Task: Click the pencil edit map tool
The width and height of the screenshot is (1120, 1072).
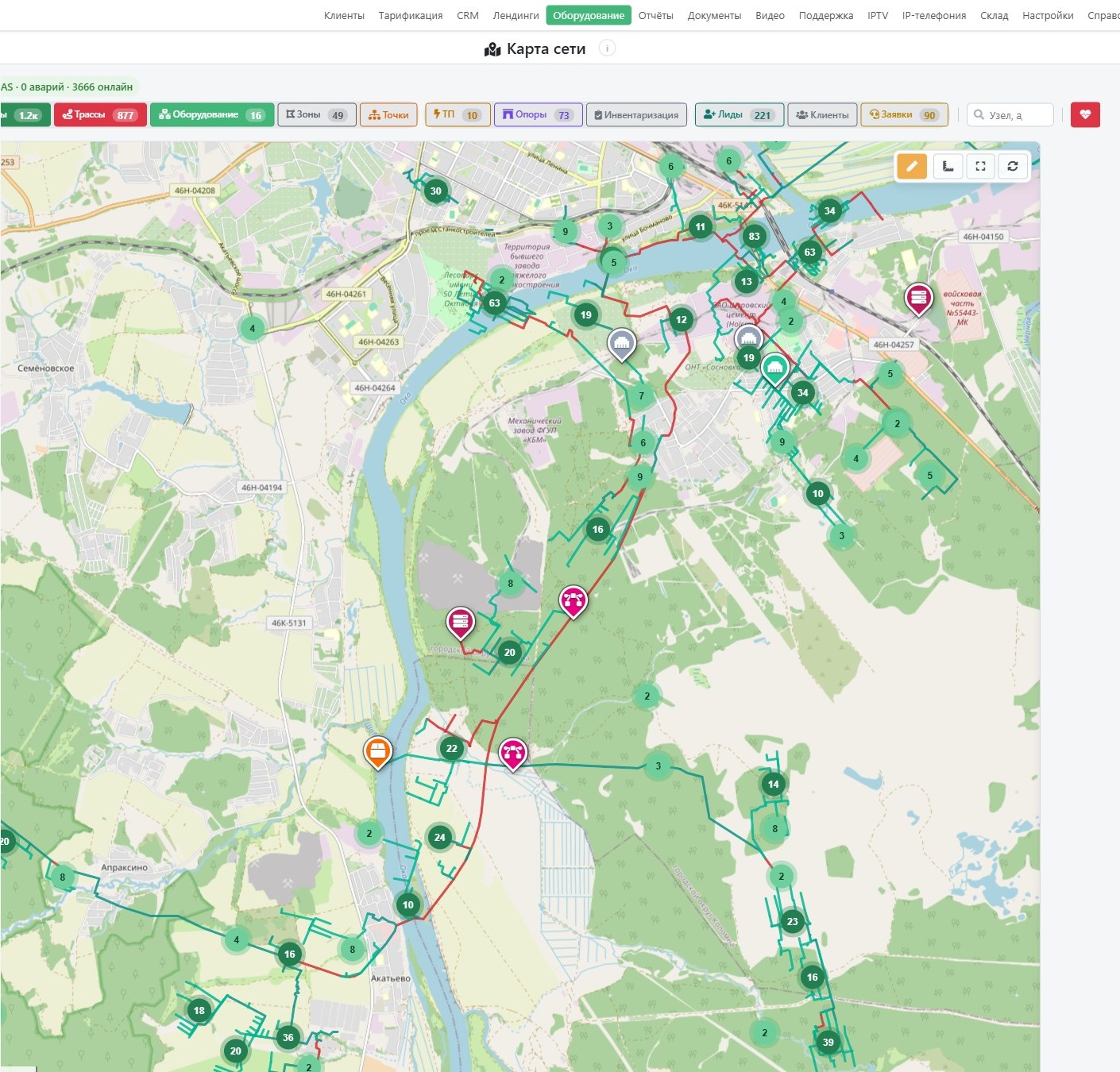Action: pyautogui.click(x=912, y=166)
